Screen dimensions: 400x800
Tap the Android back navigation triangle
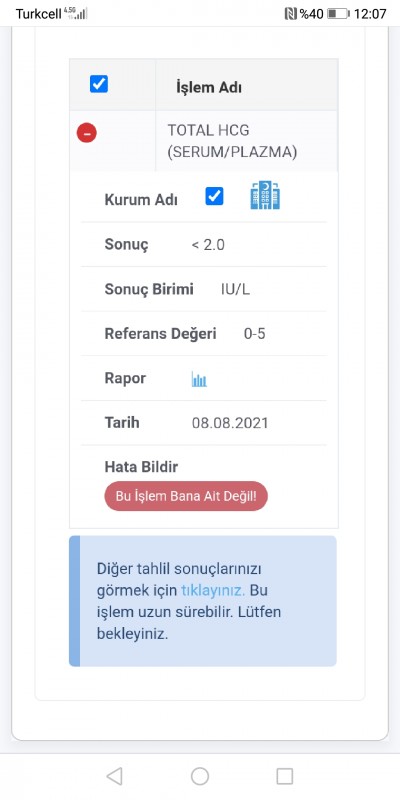coord(114,776)
